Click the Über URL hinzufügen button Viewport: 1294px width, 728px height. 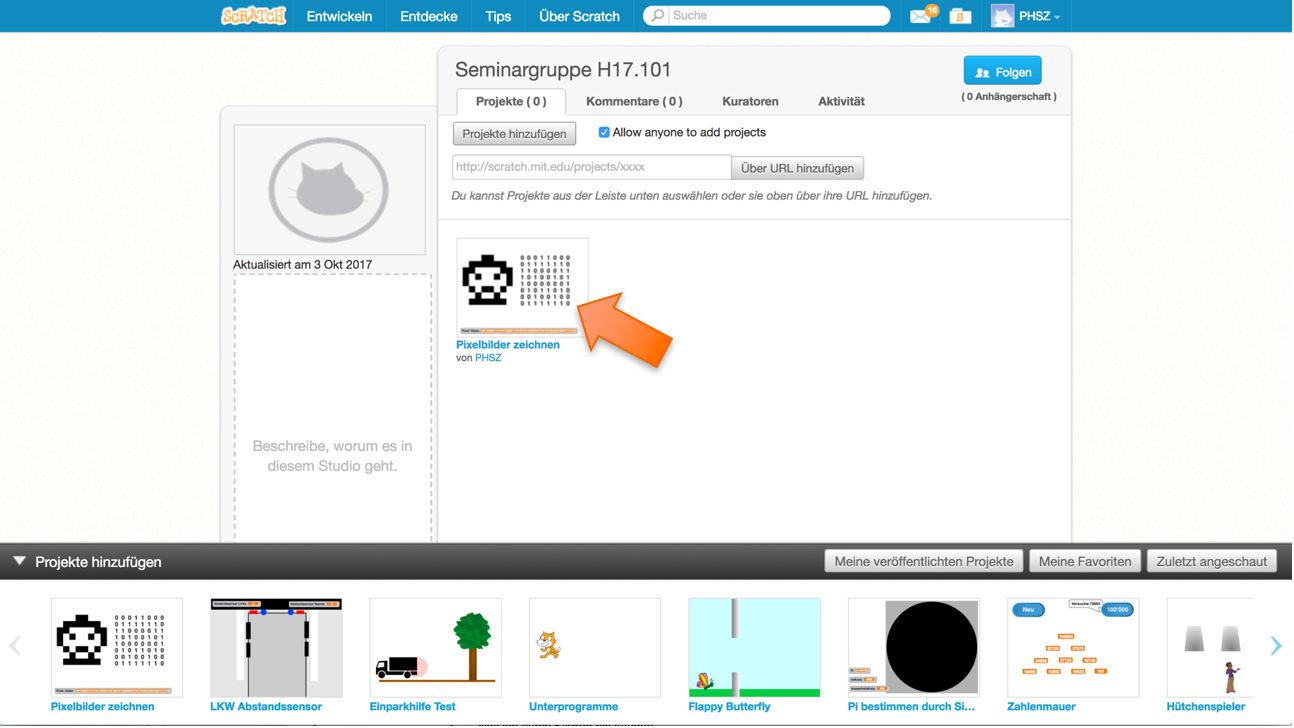click(797, 169)
